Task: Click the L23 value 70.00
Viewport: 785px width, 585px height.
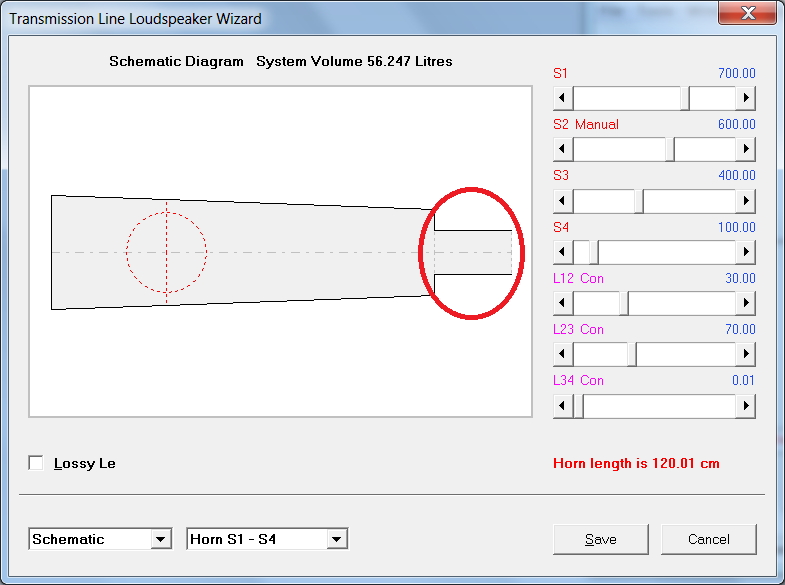Action: click(740, 329)
